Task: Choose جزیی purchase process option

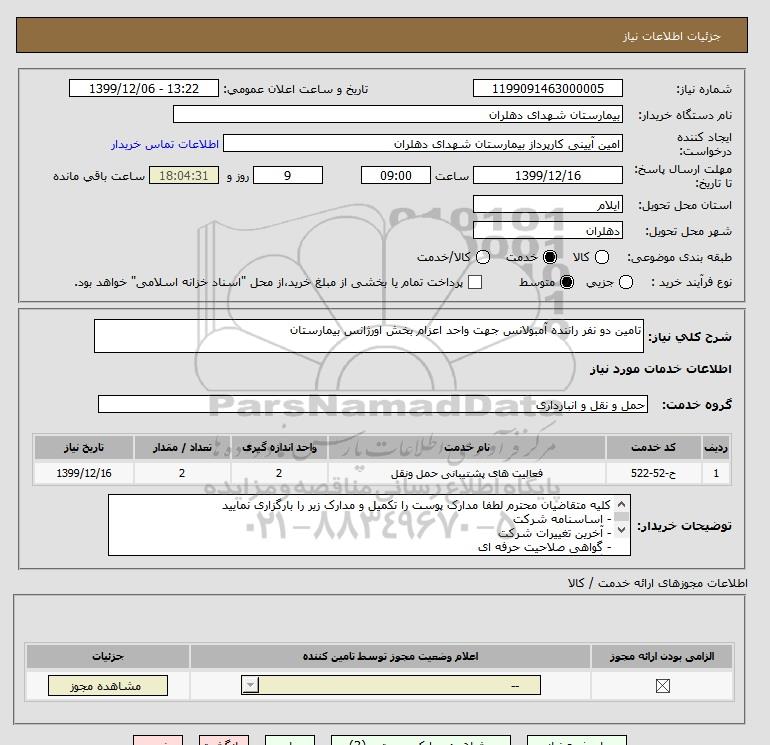Action: 626,282
